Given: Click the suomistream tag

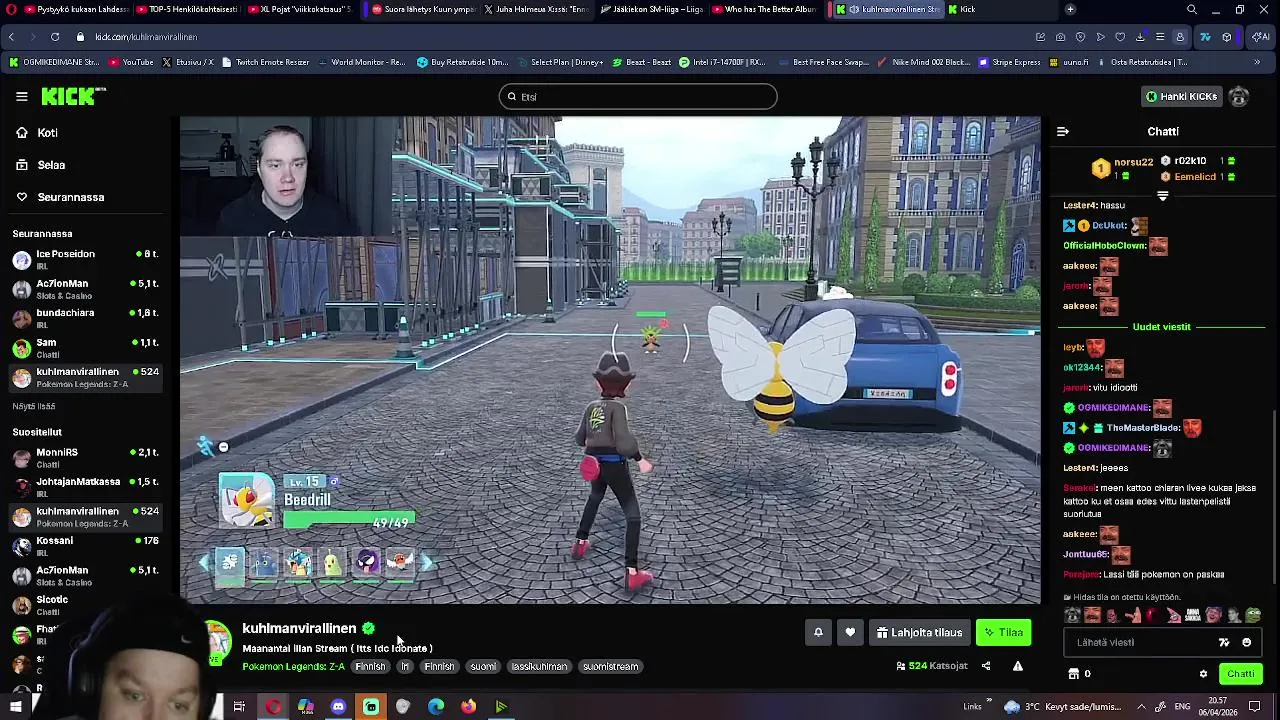Looking at the screenshot, I should [x=610, y=666].
